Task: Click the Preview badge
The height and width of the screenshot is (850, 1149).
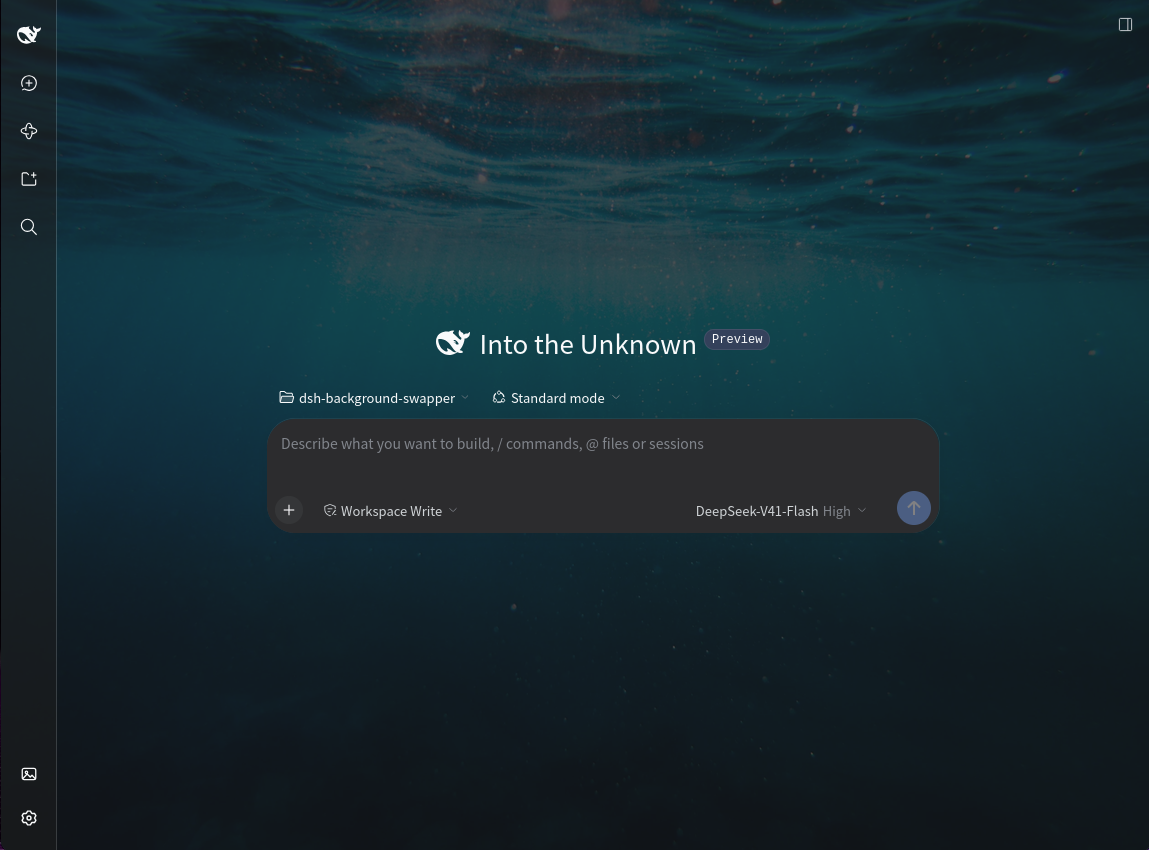Action: [736, 339]
